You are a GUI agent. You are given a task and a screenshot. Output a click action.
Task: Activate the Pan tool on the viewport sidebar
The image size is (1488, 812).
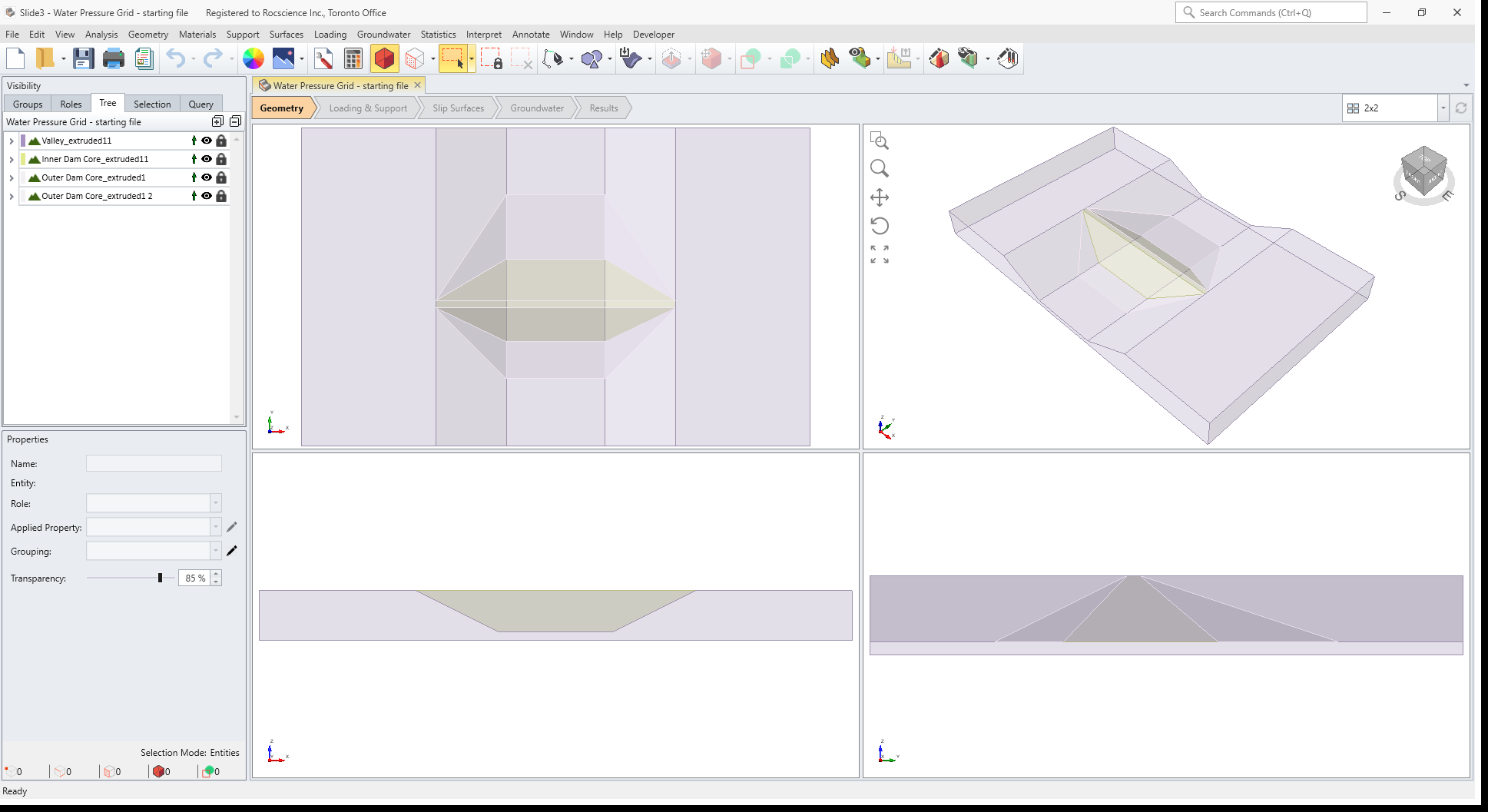click(880, 197)
